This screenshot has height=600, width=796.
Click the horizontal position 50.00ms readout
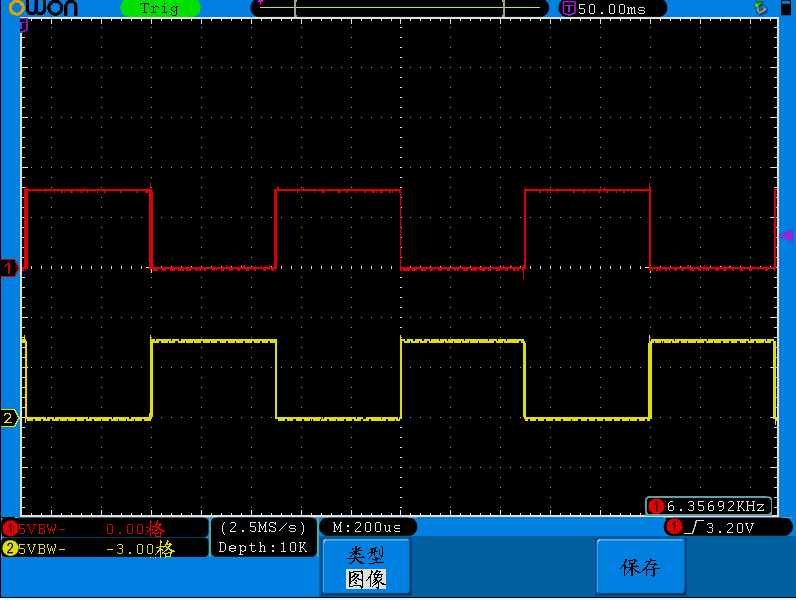(x=612, y=9)
